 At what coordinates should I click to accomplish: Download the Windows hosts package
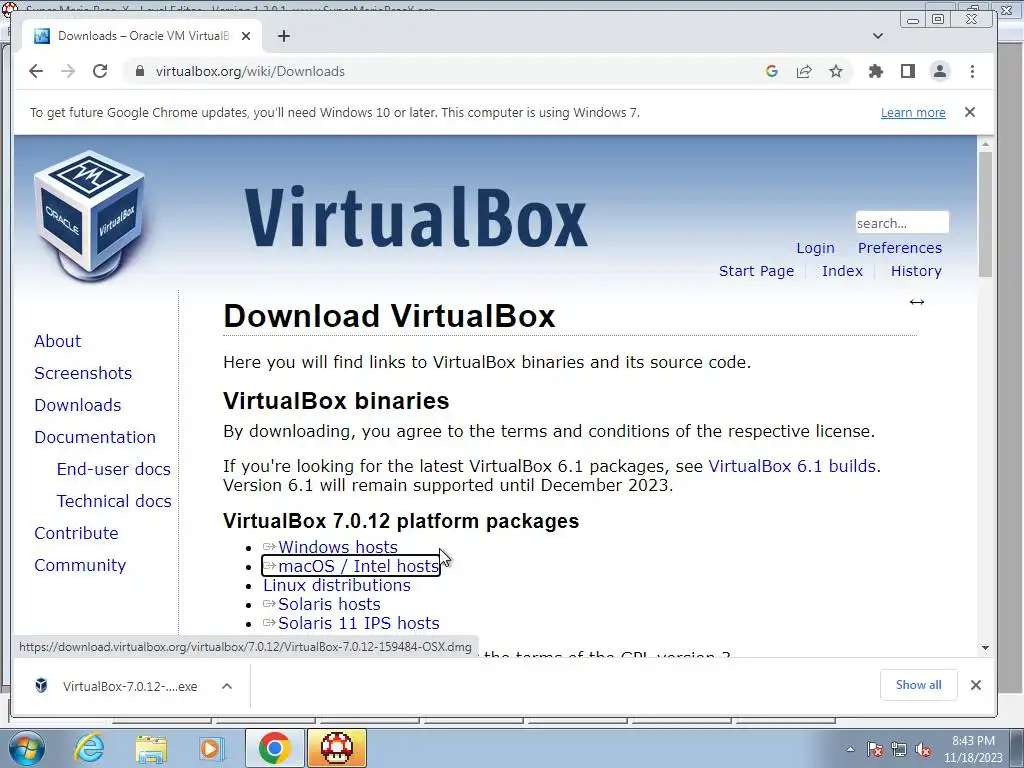pyautogui.click(x=338, y=547)
